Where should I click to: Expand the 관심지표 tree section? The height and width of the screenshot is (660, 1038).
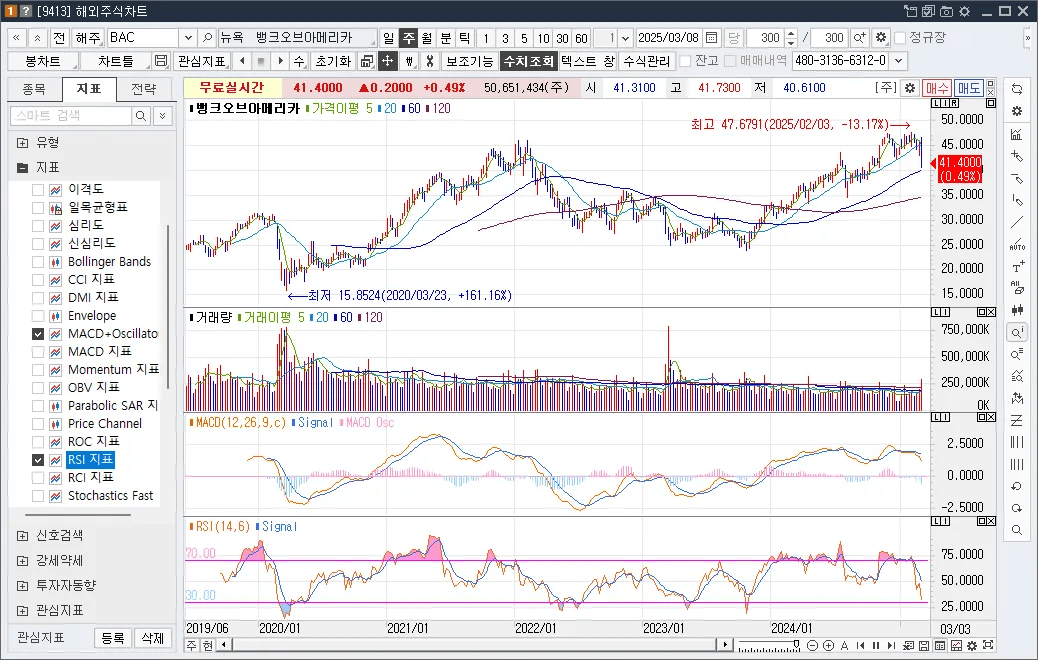23,610
